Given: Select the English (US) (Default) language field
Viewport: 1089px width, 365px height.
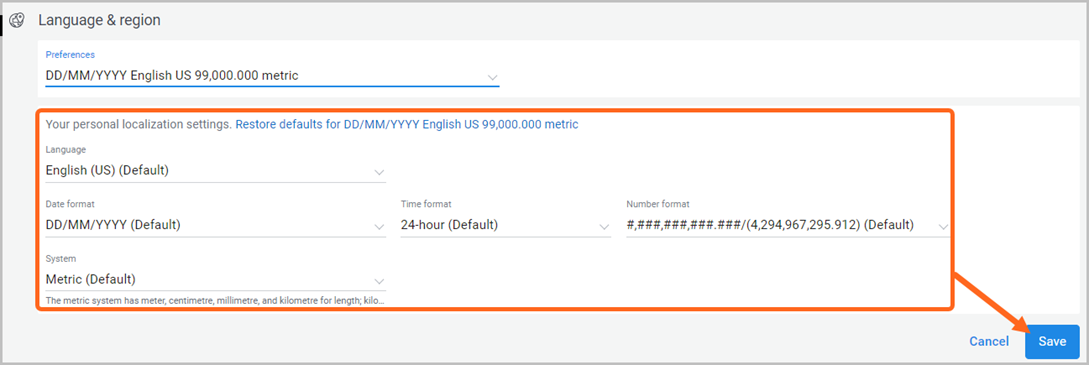Looking at the screenshot, I should 216,170.
